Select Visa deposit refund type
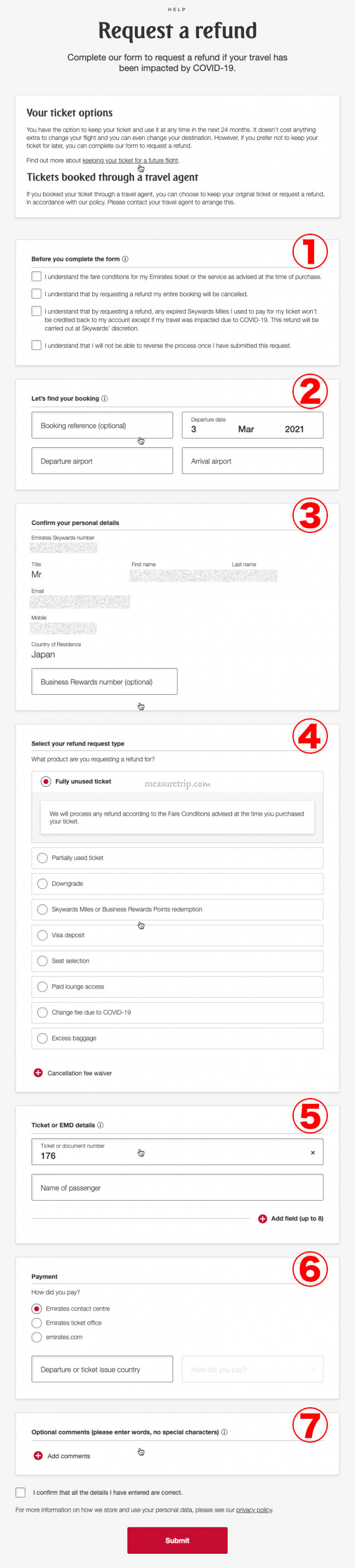Viewport: 355px width, 1568px height. (x=177, y=935)
